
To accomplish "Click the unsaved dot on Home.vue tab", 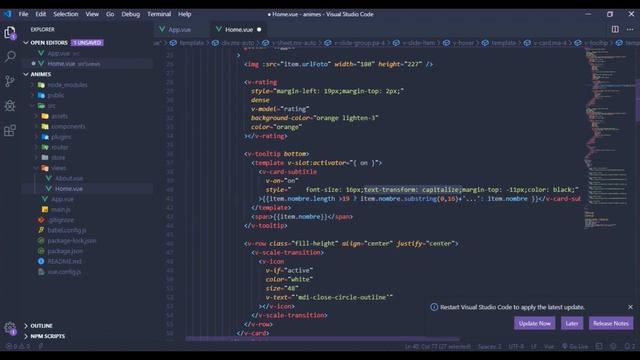I will [259, 29].
